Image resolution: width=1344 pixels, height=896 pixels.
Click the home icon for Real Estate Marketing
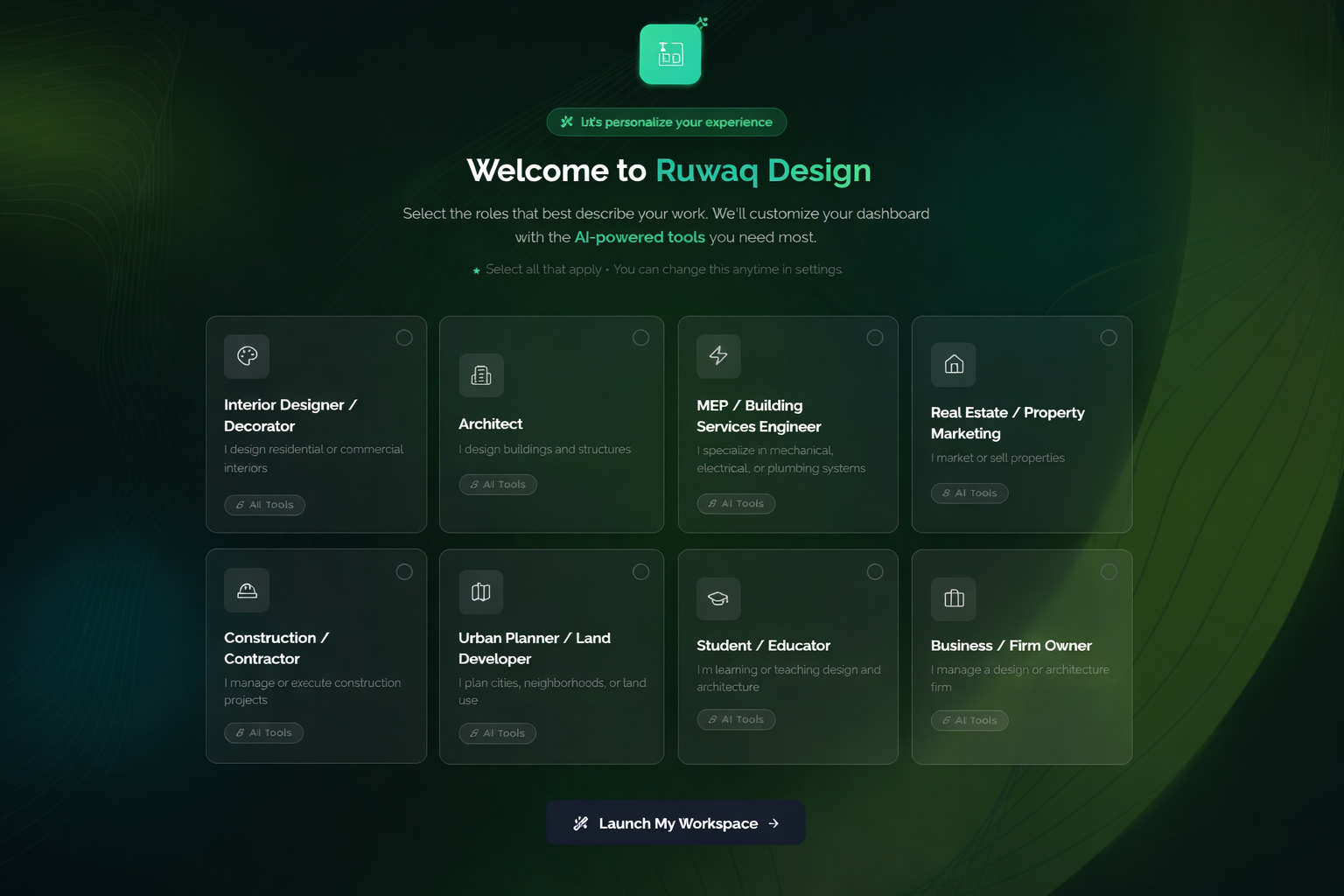[x=953, y=365]
